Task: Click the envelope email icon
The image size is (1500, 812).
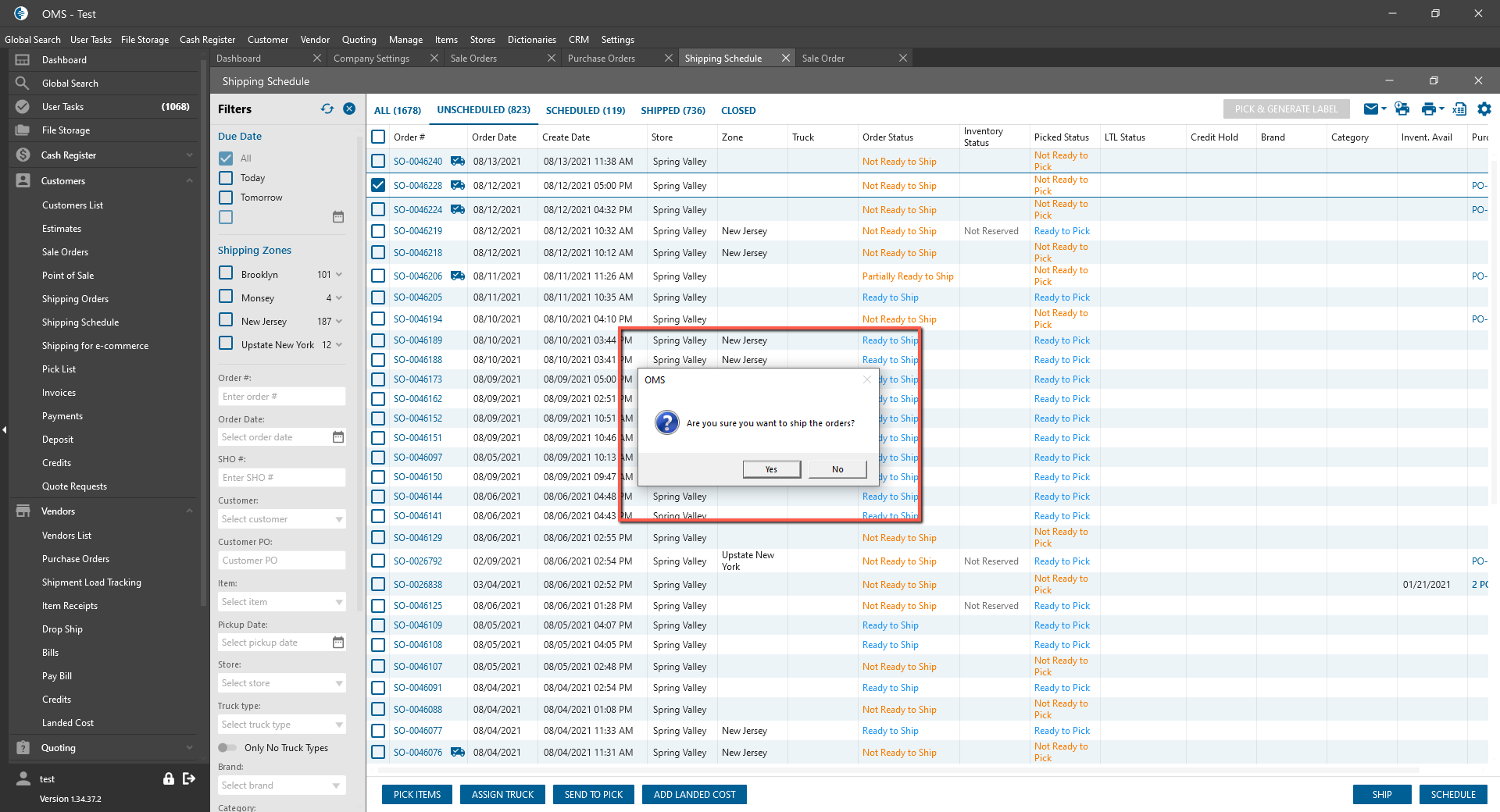Action: (1370, 109)
